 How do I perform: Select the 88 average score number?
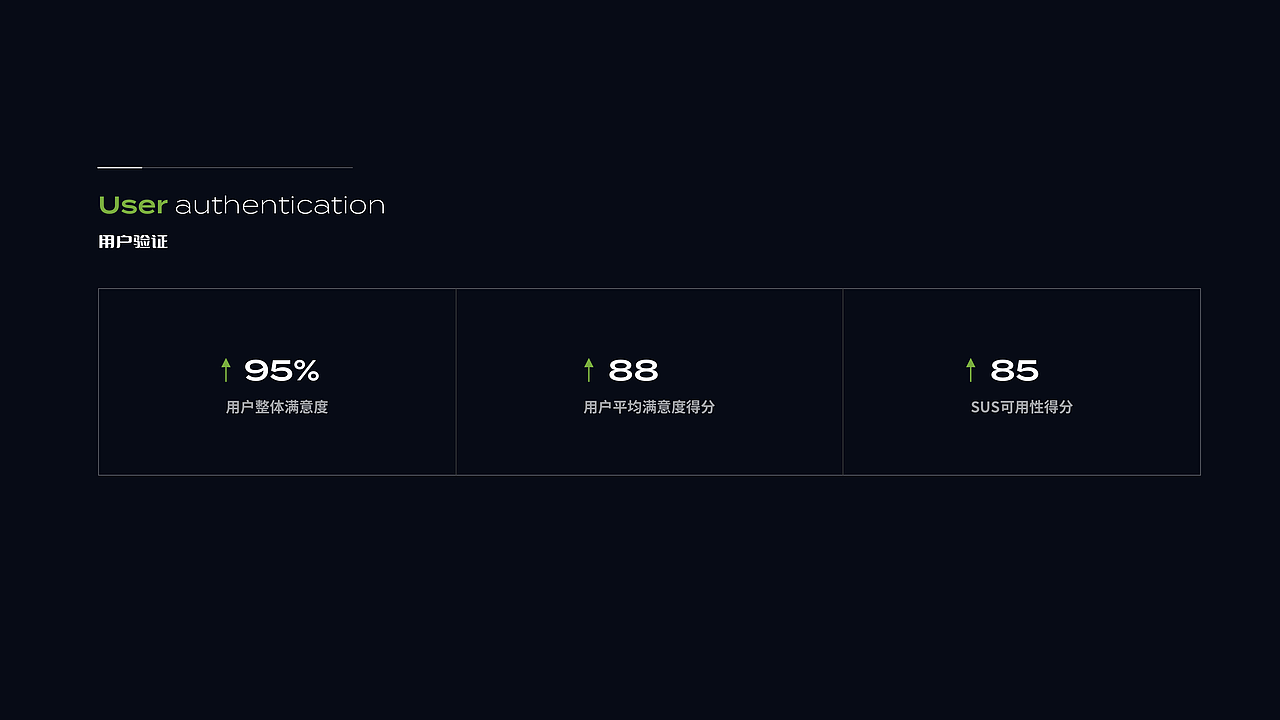(633, 371)
